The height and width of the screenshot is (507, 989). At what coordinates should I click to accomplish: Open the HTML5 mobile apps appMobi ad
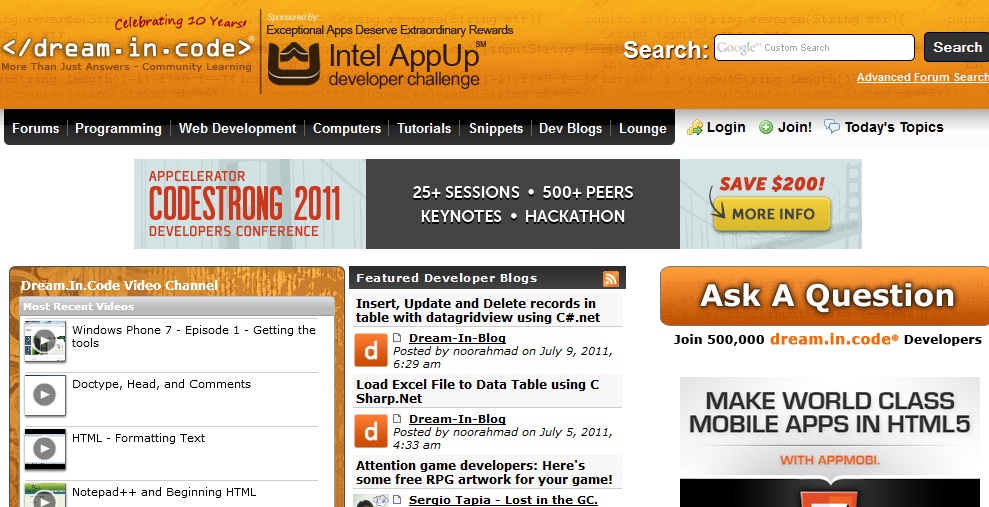(x=829, y=442)
